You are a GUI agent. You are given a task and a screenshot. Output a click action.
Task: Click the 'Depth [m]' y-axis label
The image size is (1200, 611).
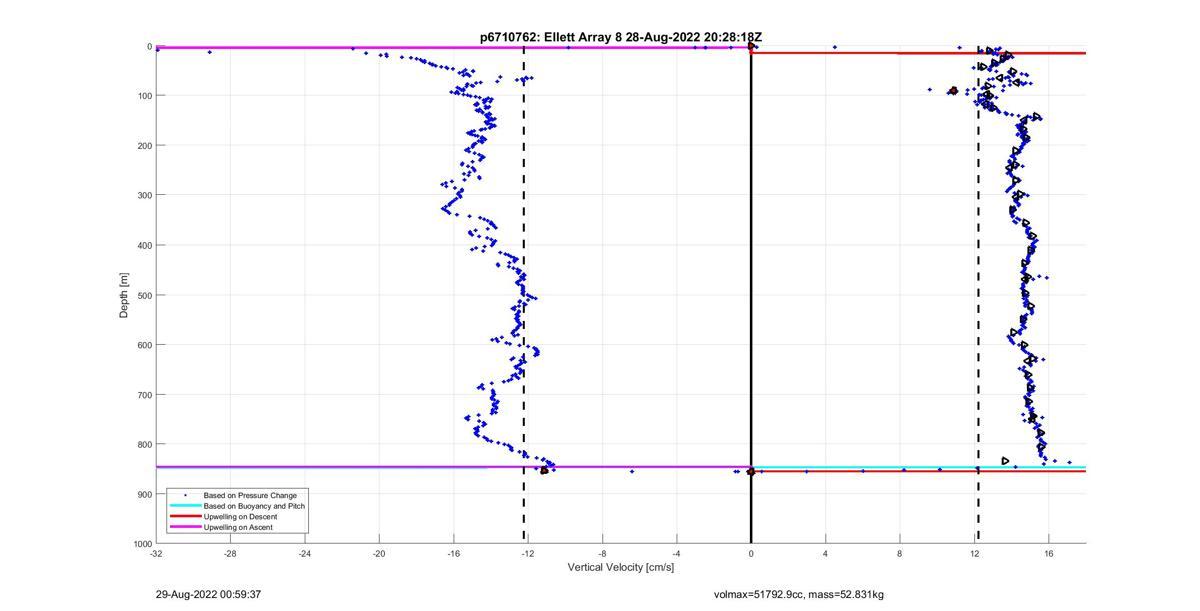[124, 295]
